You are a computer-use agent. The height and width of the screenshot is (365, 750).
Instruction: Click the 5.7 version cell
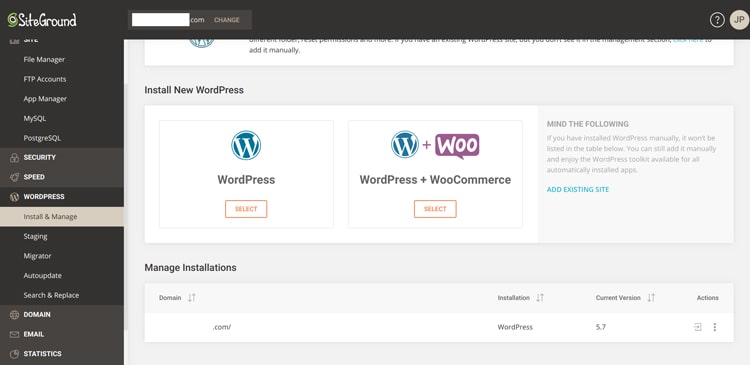point(601,327)
